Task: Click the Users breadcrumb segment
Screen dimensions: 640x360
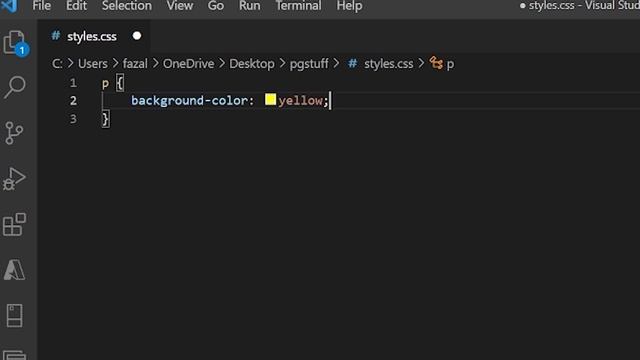Action: coord(93,64)
